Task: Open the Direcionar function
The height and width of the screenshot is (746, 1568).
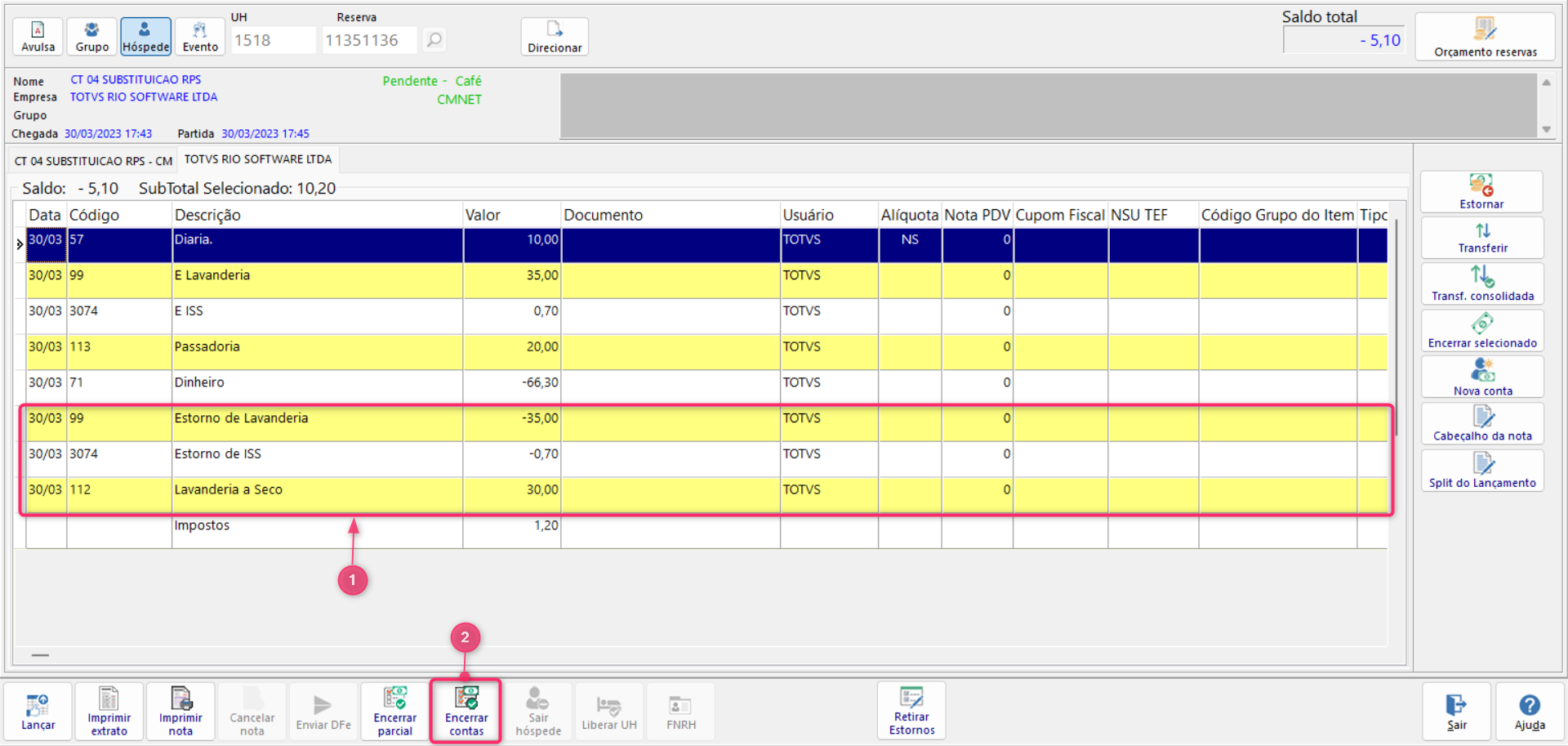Action: (555, 37)
